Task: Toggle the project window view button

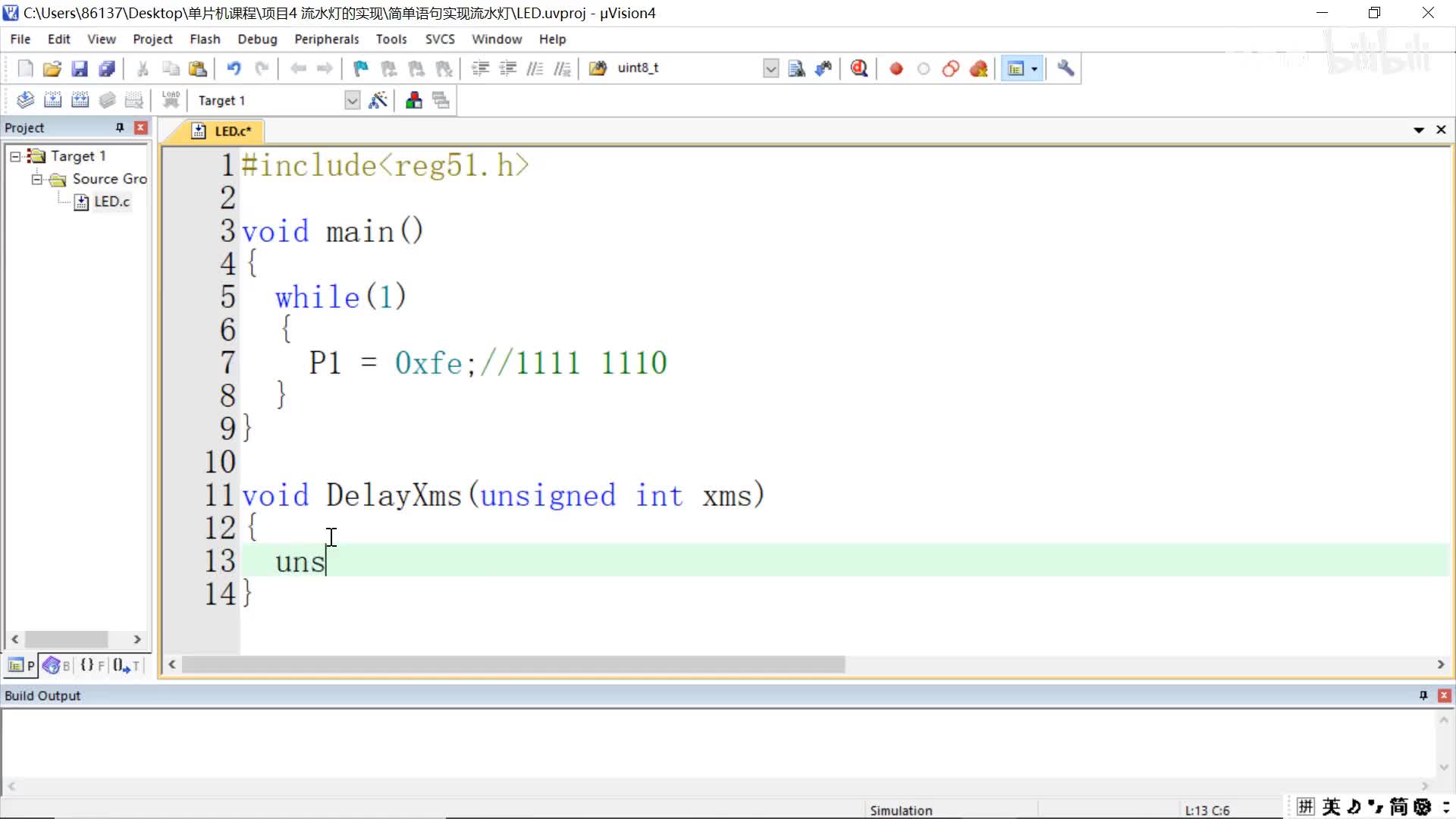Action: pos(1015,68)
